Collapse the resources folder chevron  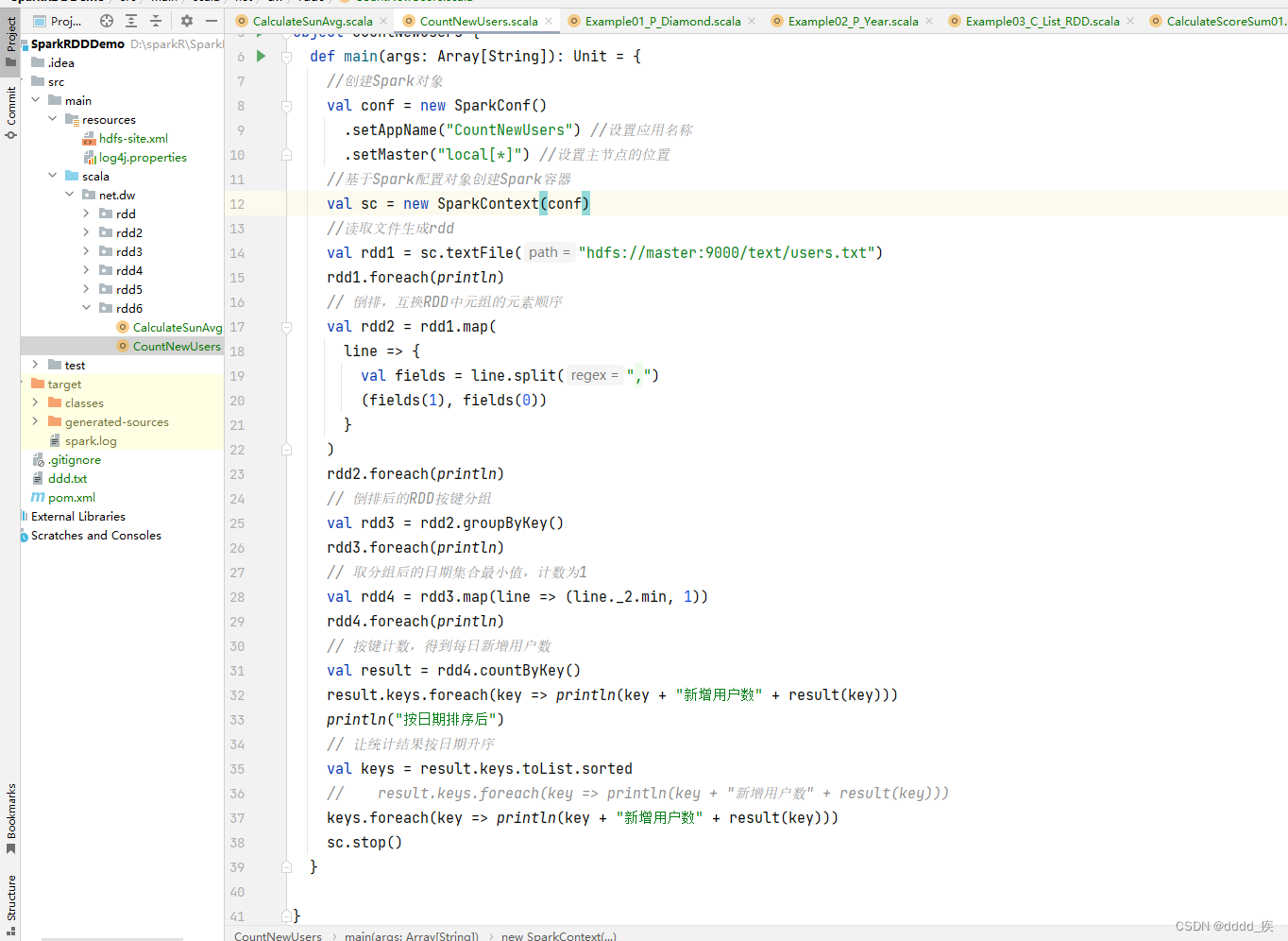coord(53,119)
